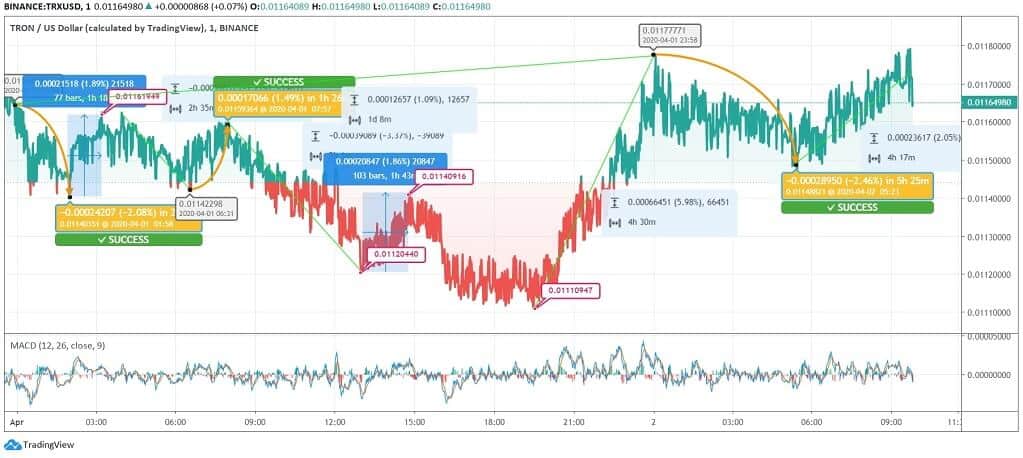Click the 21:00 label on the time axis
1023x458 pixels.
pos(574,421)
